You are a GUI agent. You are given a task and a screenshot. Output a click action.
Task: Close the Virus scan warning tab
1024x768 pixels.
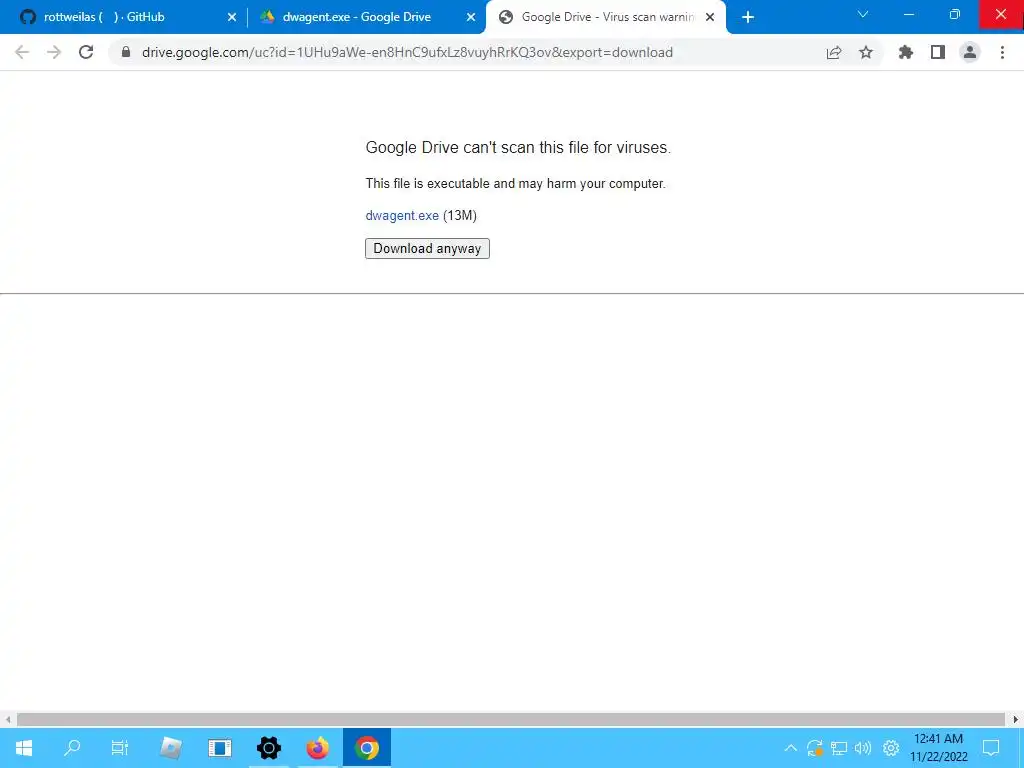pos(710,17)
